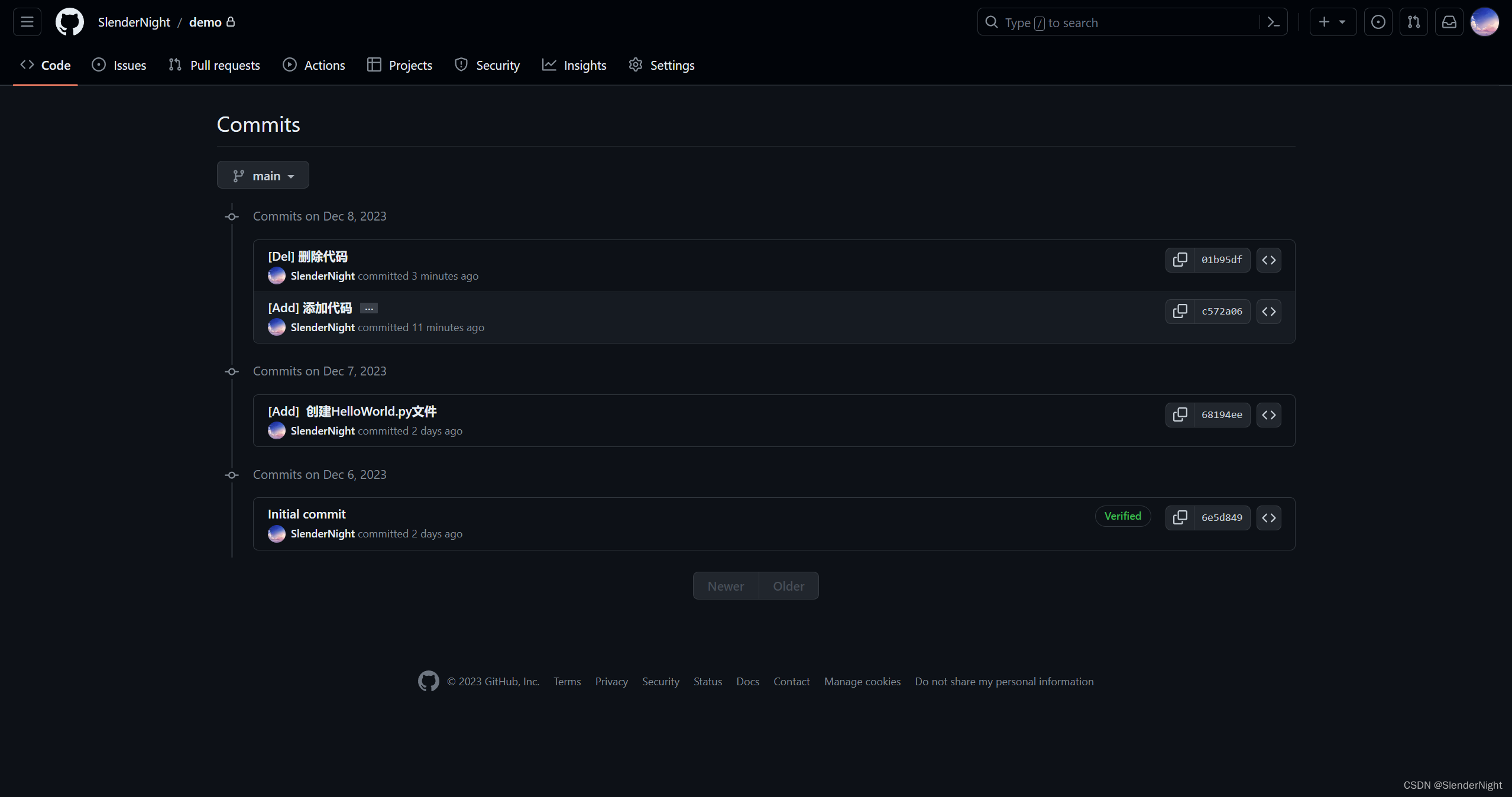The height and width of the screenshot is (797, 1512).
Task: Open the hamburger navigation menu
Action: 27,22
